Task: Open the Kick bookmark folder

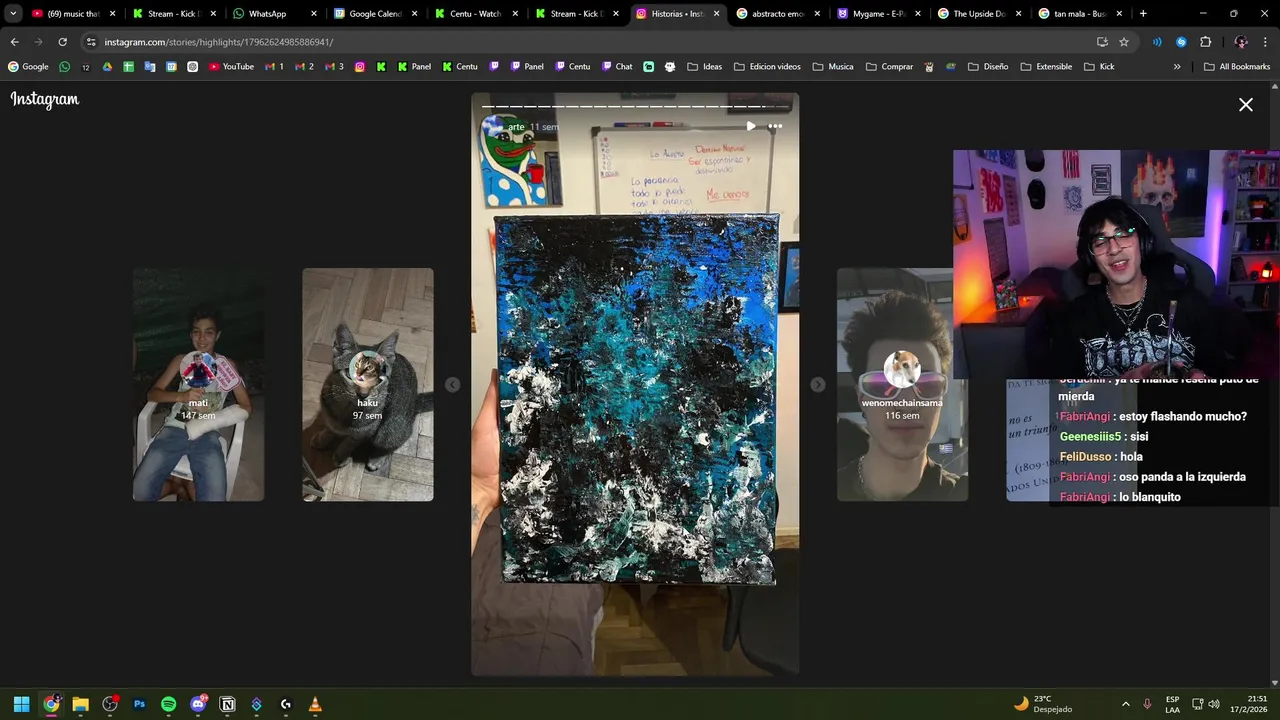Action: click(1098, 67)
